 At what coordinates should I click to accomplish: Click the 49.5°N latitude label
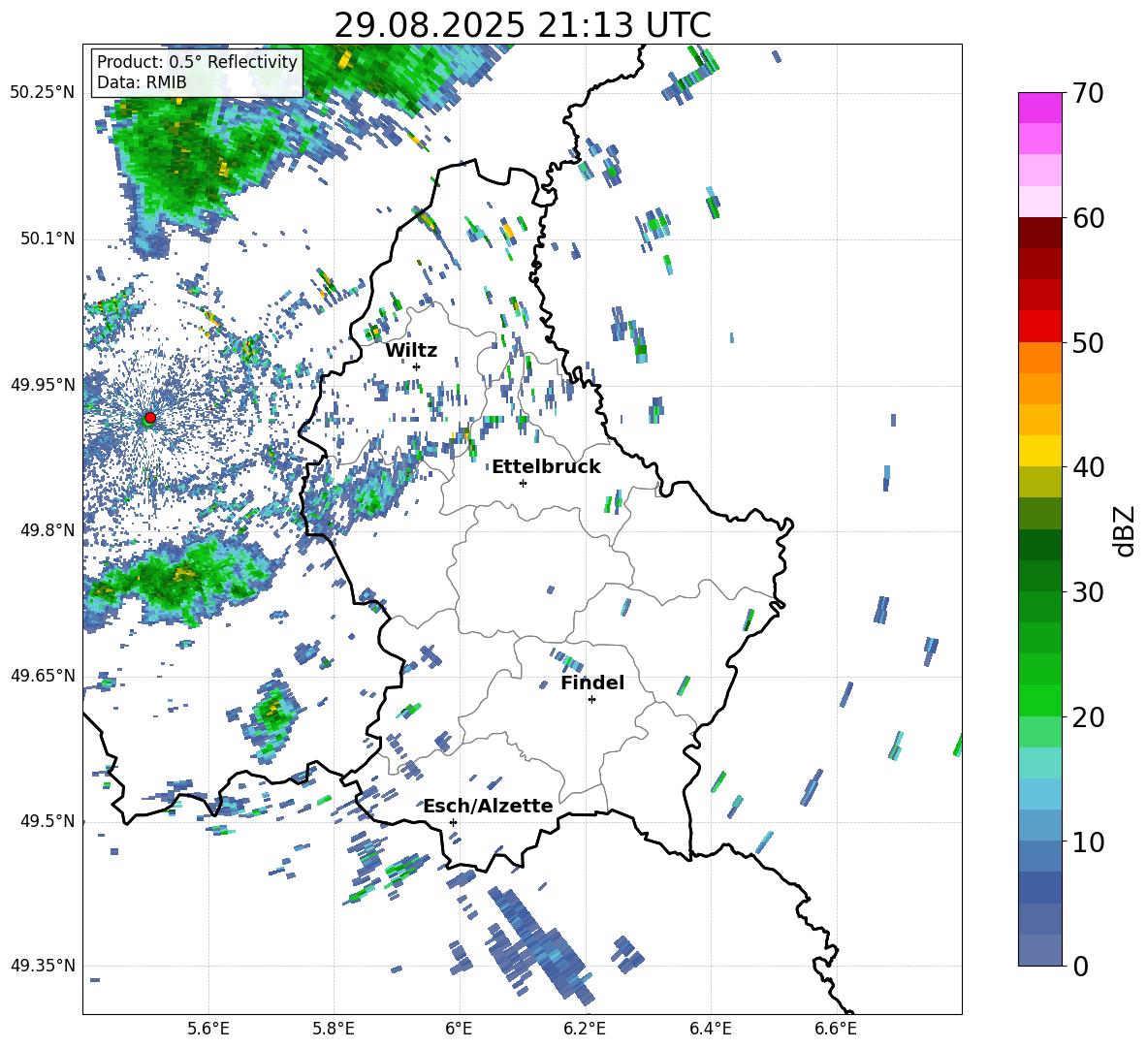pyautogui.click(x=48, y=820)
